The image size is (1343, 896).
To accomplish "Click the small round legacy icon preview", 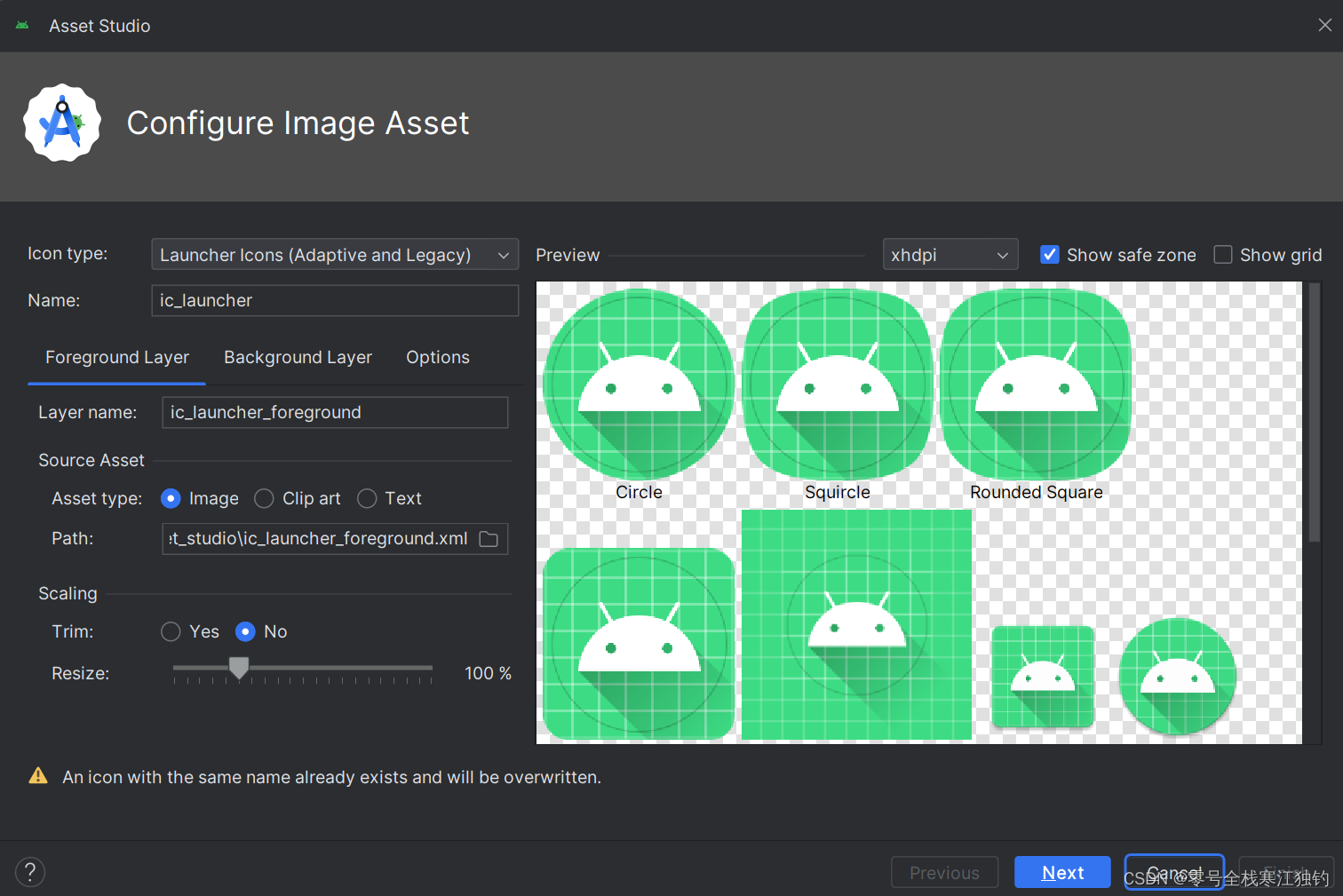I will [1177, 677].
